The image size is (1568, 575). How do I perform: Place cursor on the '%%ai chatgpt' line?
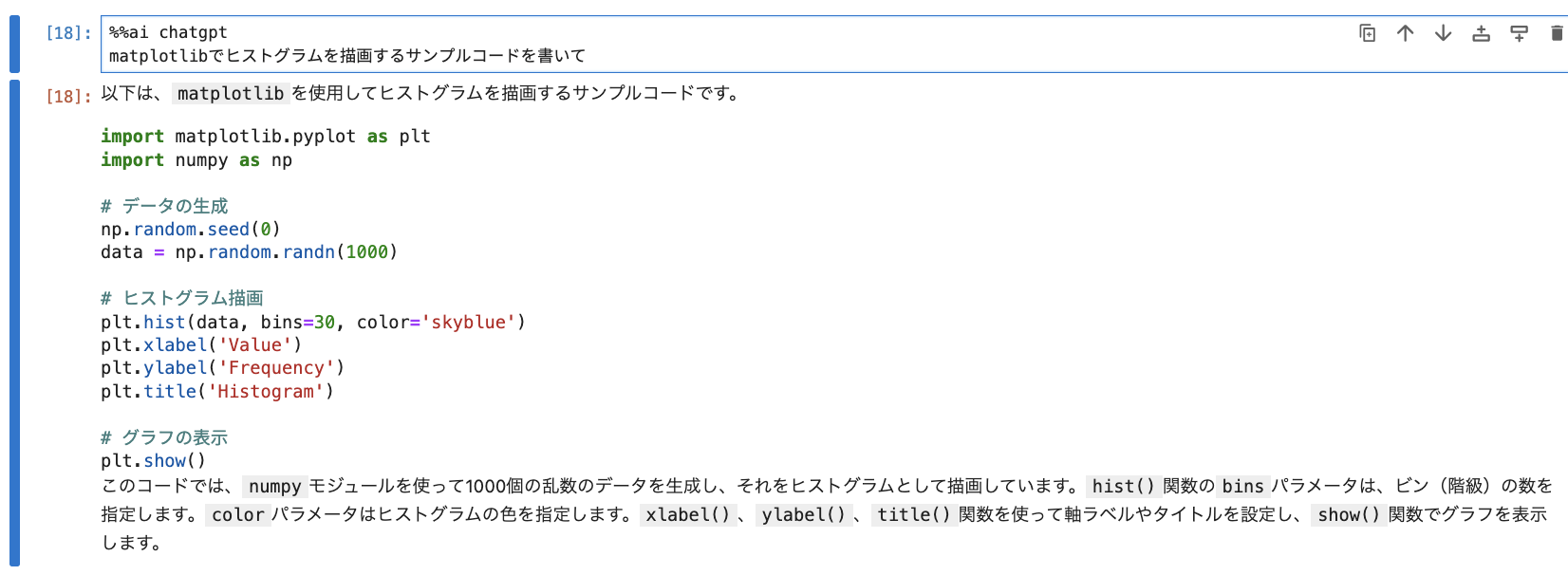point(168,32)
